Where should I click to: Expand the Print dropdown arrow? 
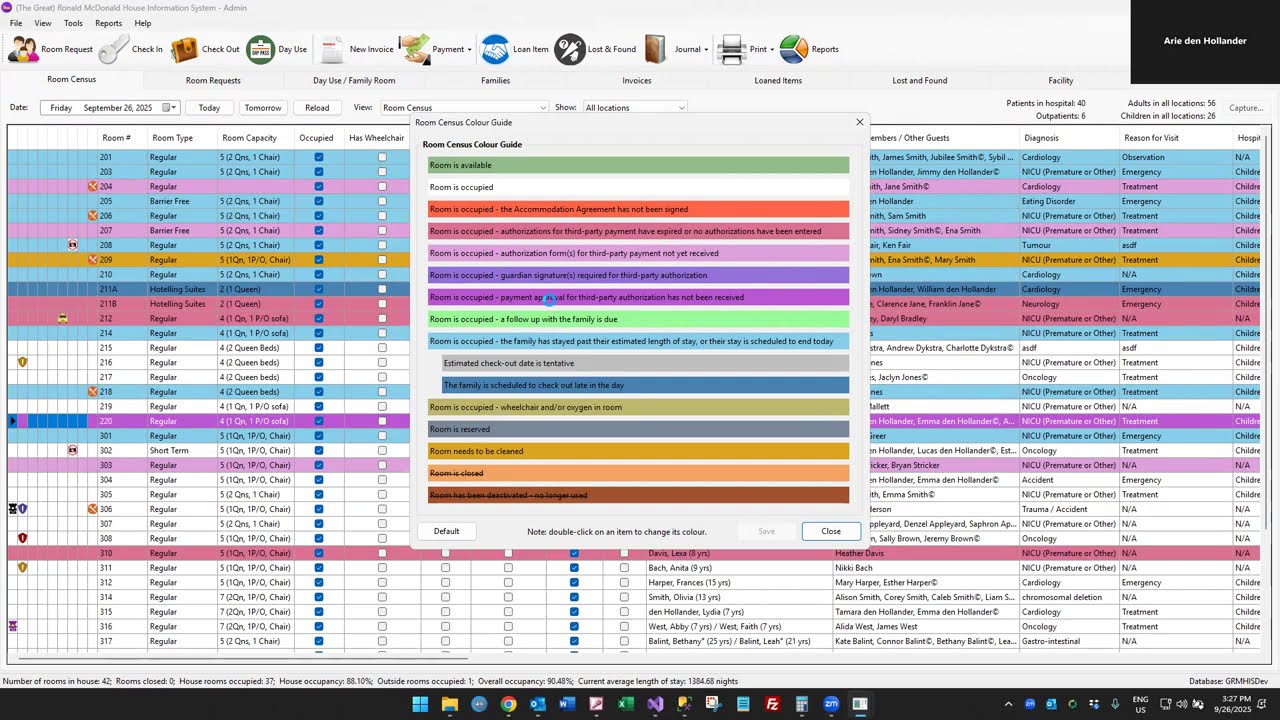[772, 49]
